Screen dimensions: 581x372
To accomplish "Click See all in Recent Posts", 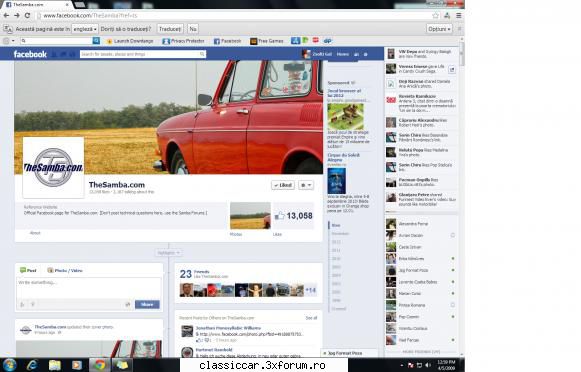I will point(311,318).
